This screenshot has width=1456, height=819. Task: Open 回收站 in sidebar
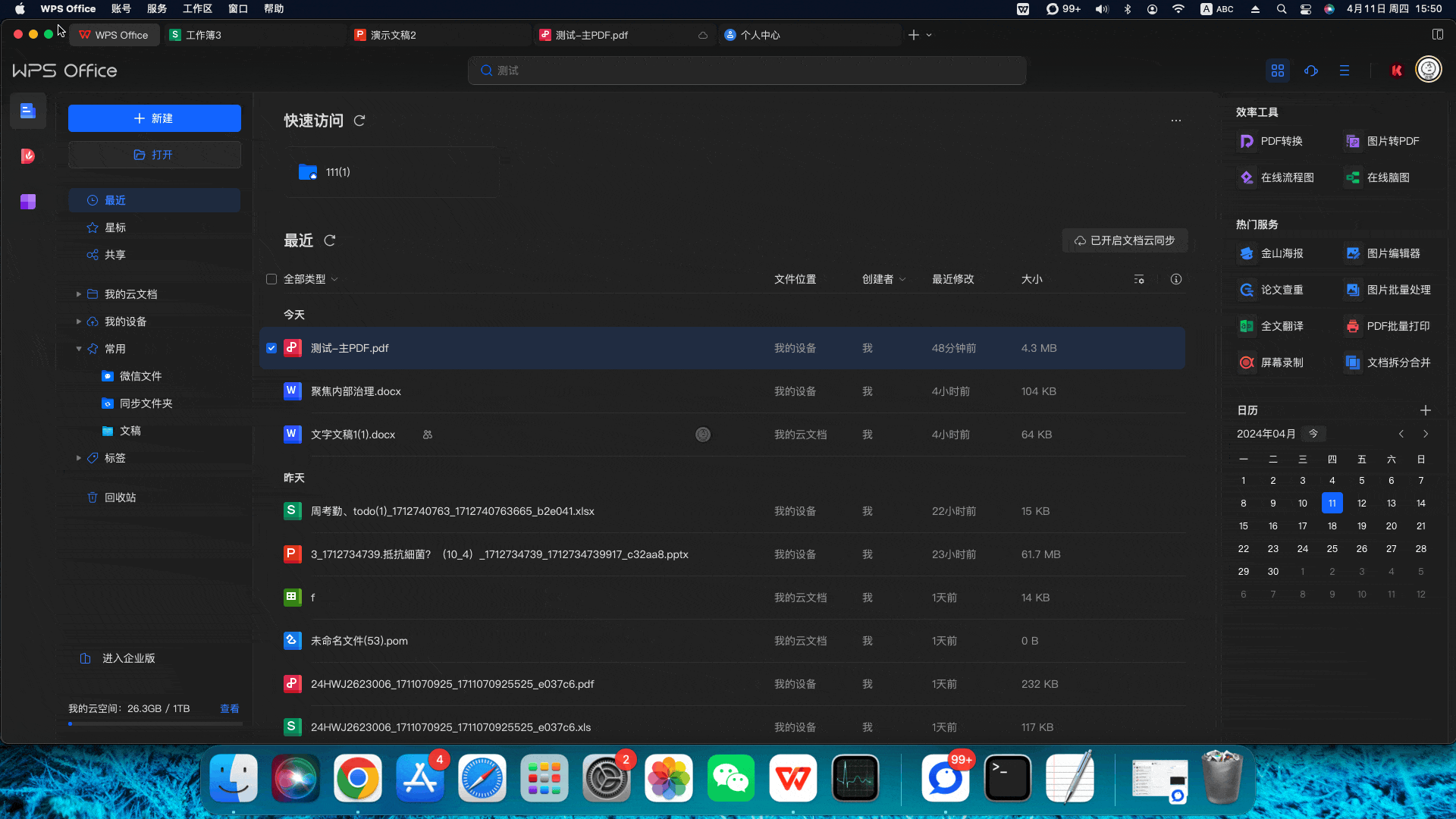[155, 497]
